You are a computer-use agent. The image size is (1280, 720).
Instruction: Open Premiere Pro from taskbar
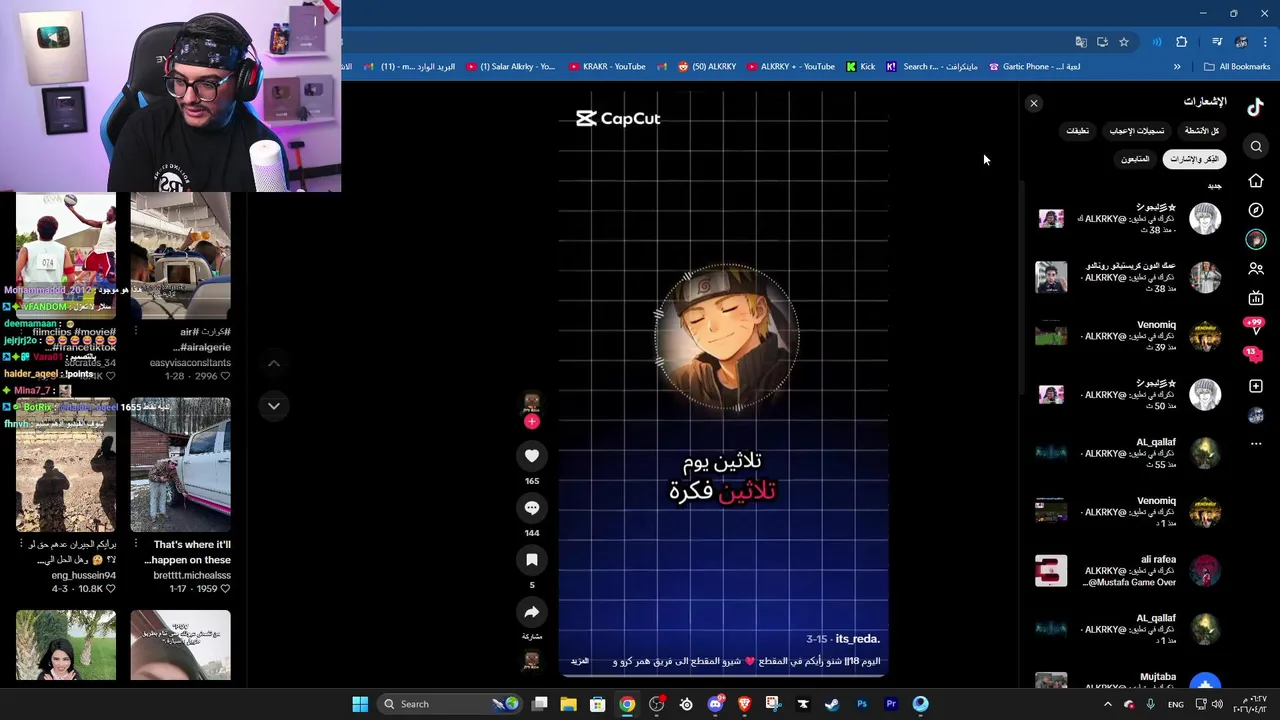coord(891,704)
